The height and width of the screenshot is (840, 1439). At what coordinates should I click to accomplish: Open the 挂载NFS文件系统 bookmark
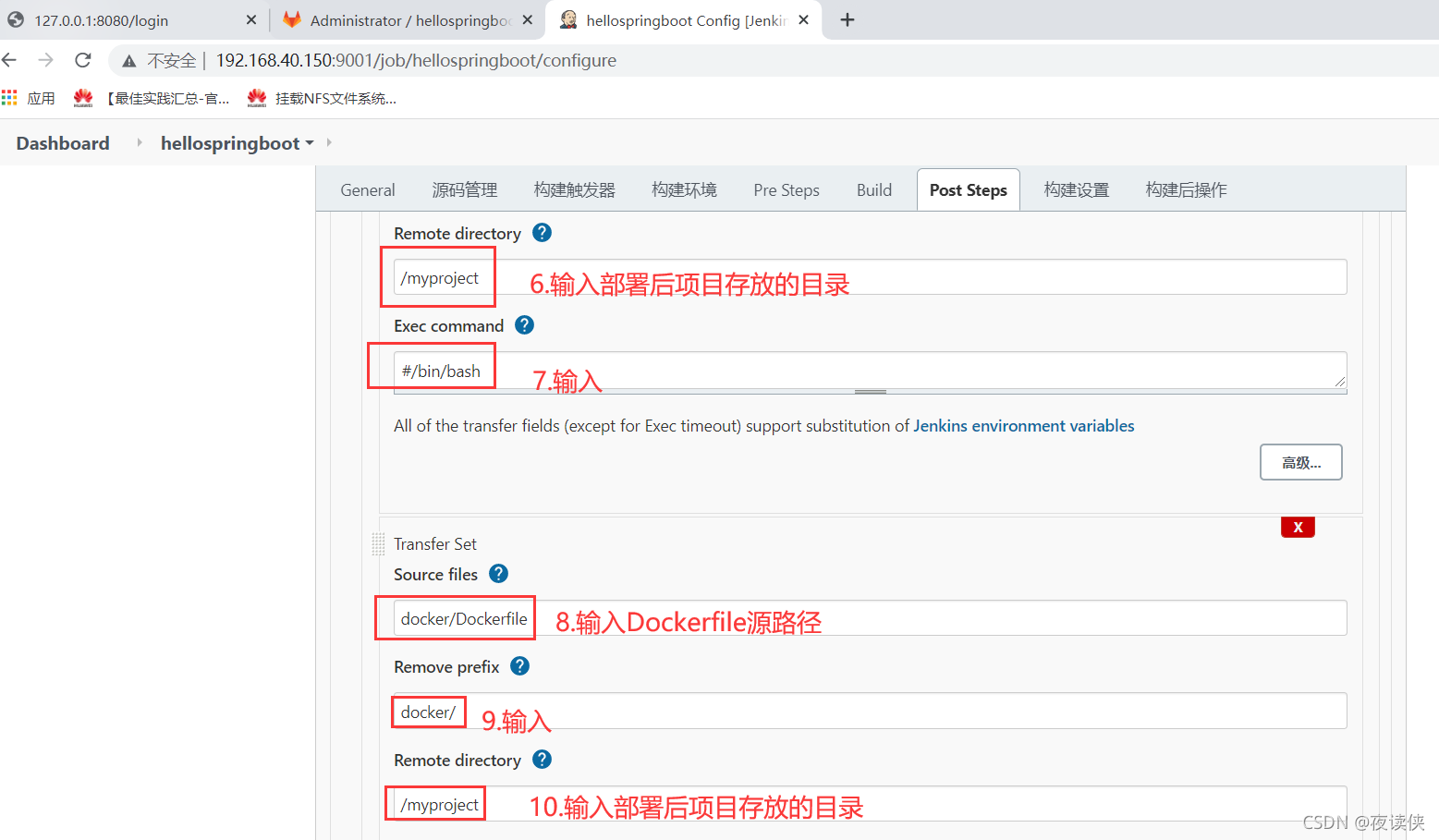click(323, 98)
